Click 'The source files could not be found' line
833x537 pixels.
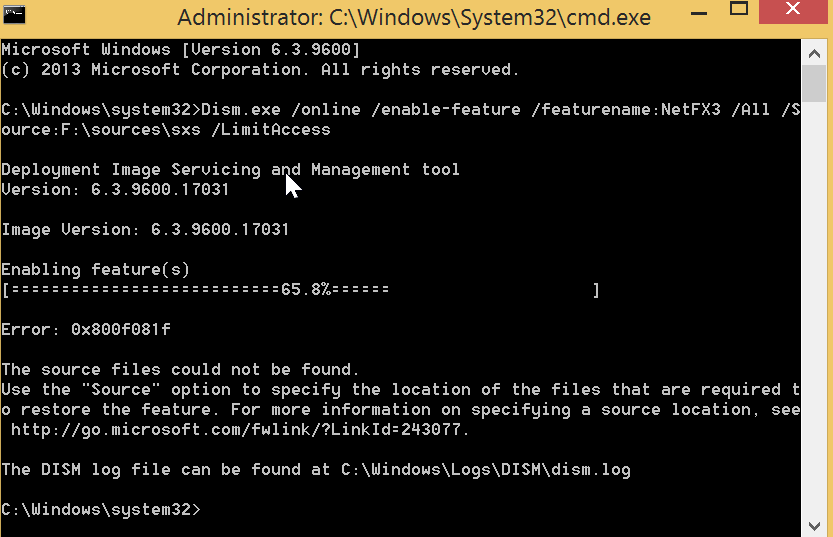click(x=181, y=369)
